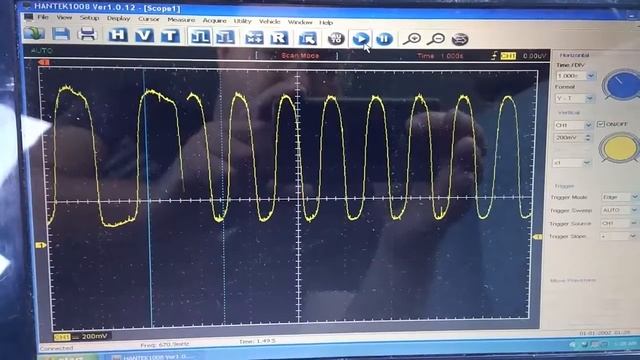Click the floppy disk save icon

(61, 34)
